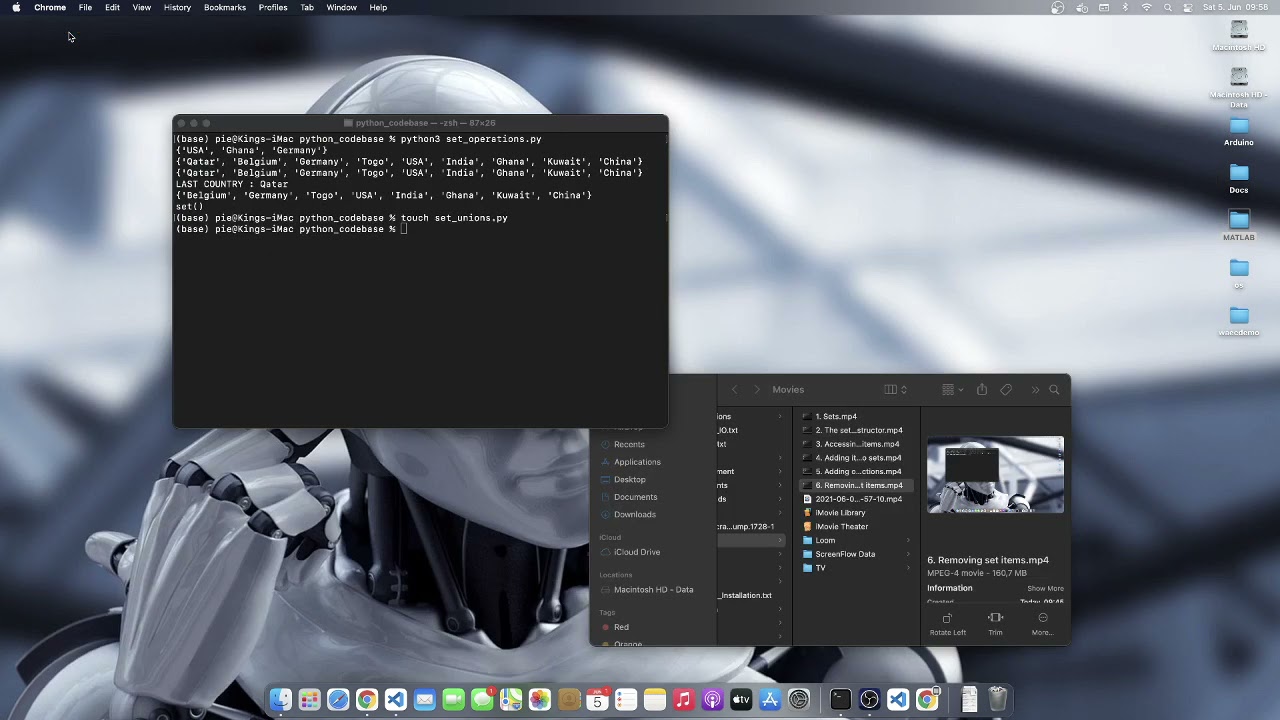Launch OBS from the Dock
The image size is (1280, 720).
(x=869, y=700)
